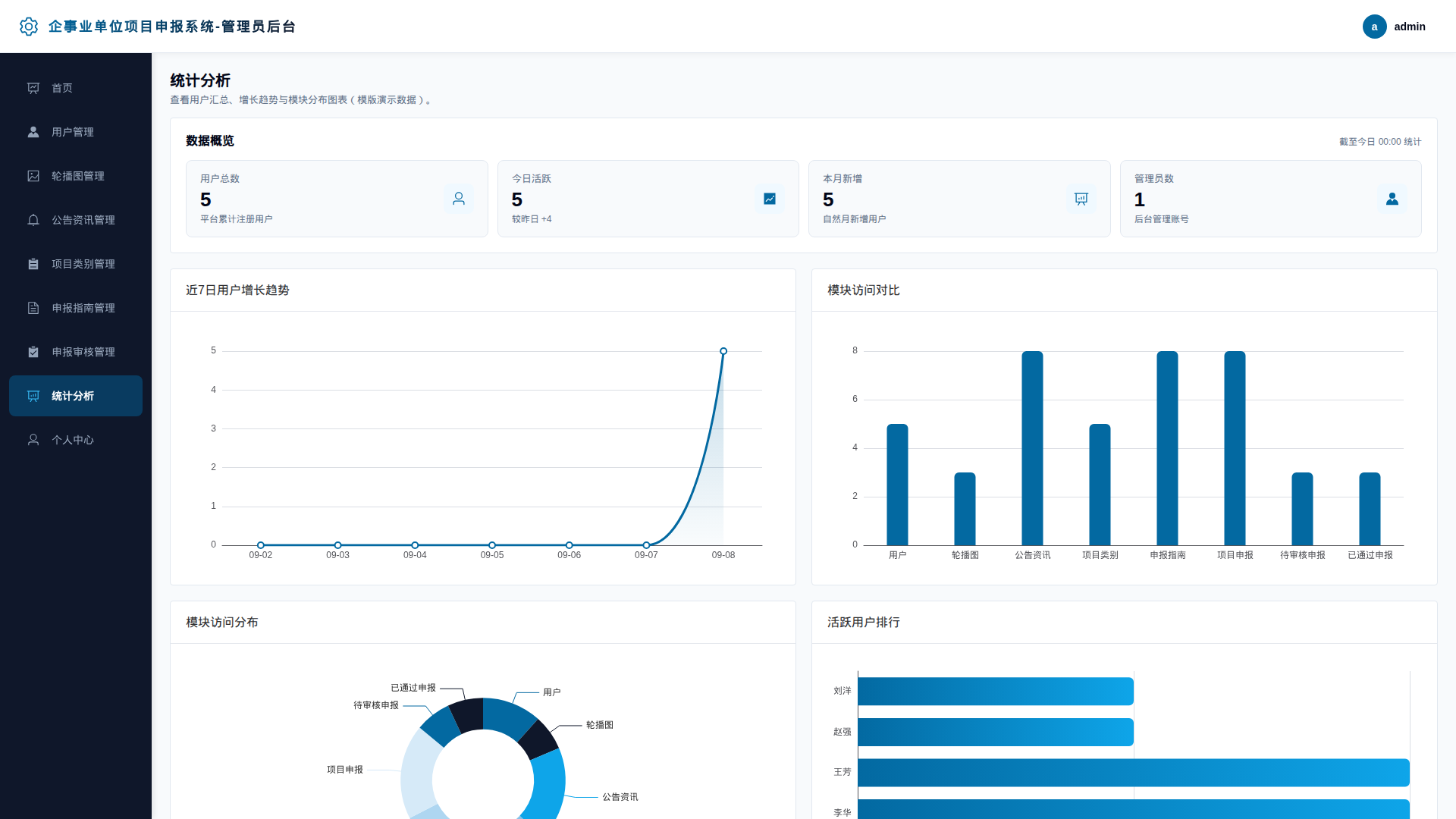
Task: Click the 待审核申报 slice of donut chart
Action: click(441, 725)
